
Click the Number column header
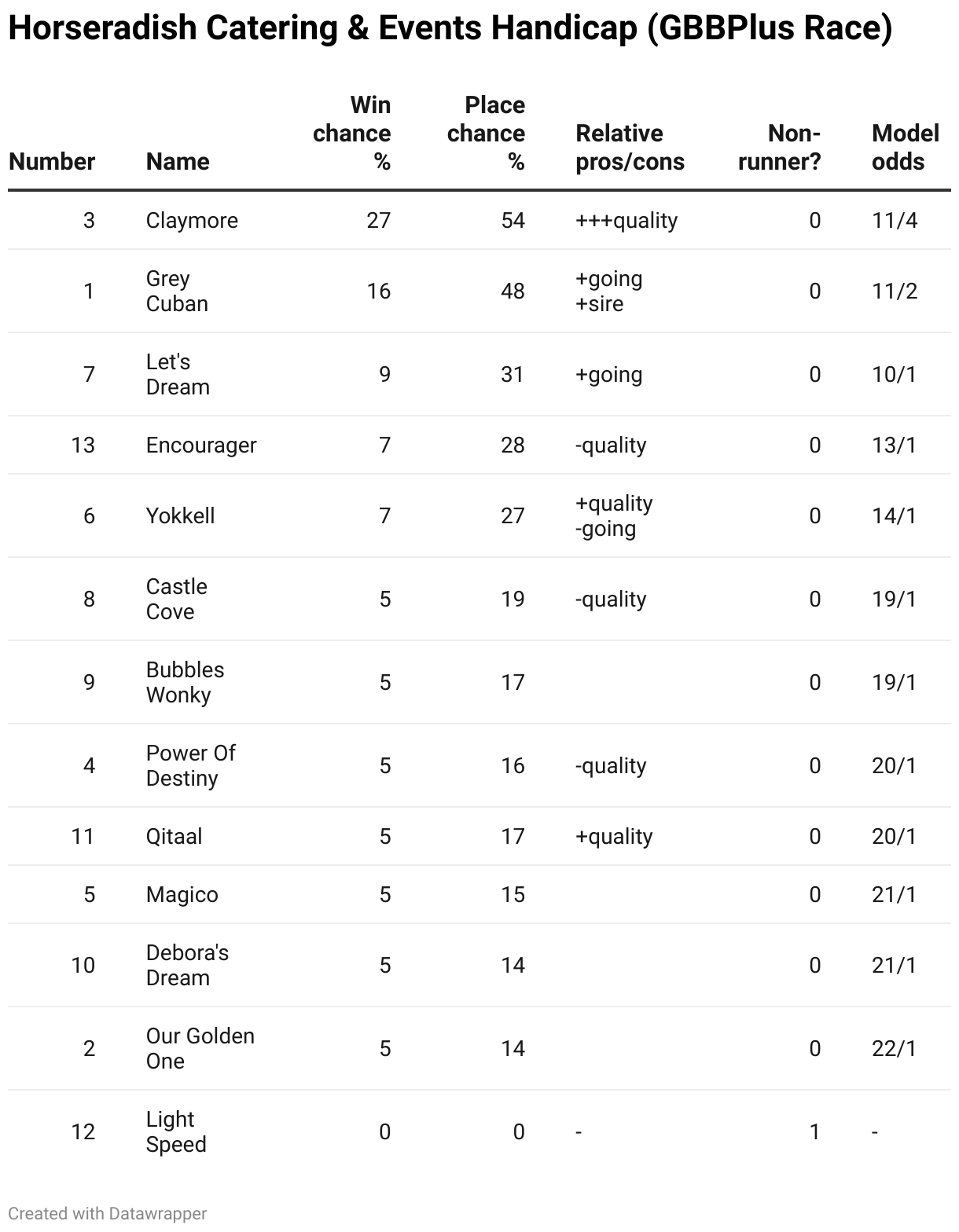[x=52, y=161]
